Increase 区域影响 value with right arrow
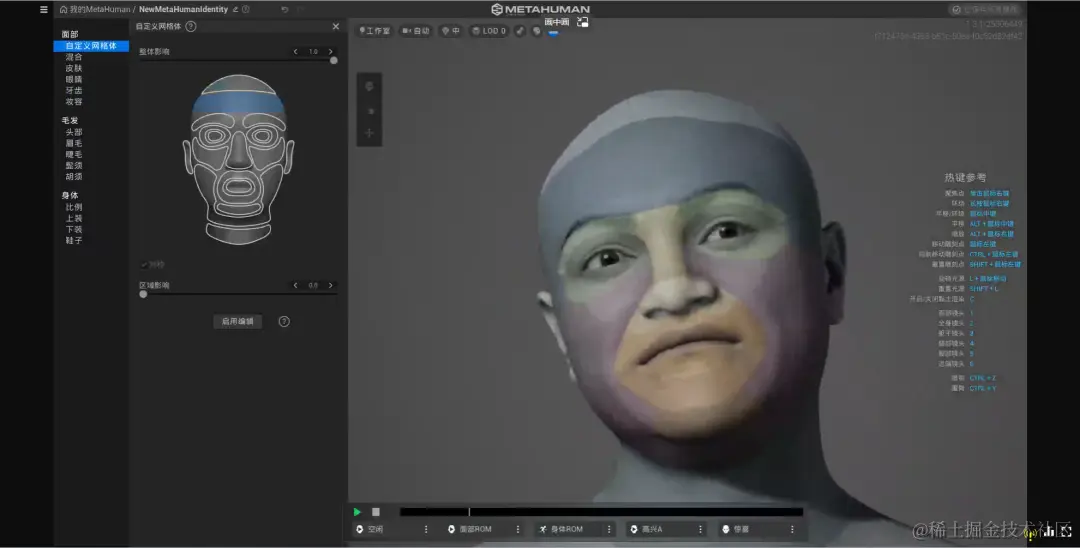 (x=331, y=285)
